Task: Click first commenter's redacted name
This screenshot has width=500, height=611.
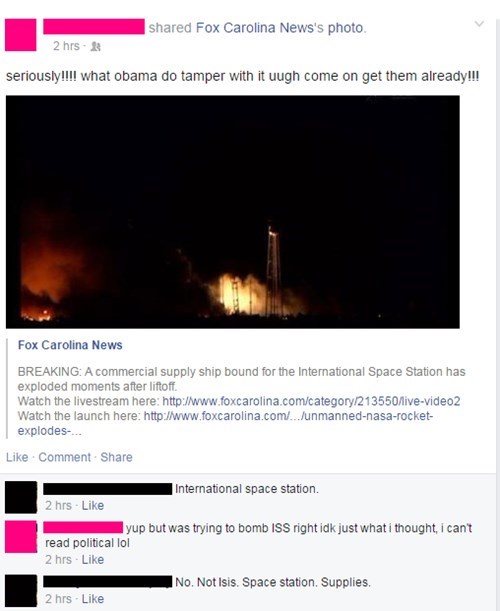Action: point(108,489)
